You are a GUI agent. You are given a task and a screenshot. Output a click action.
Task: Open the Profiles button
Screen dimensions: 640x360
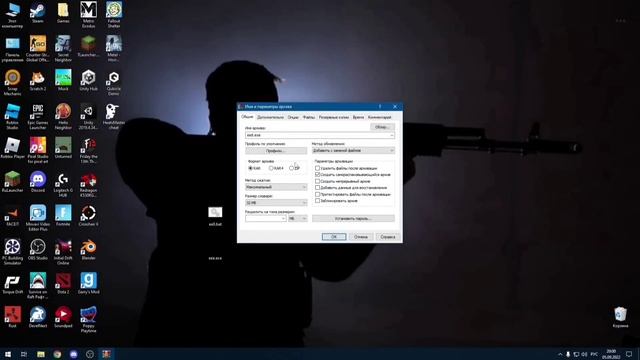(276, 151)
